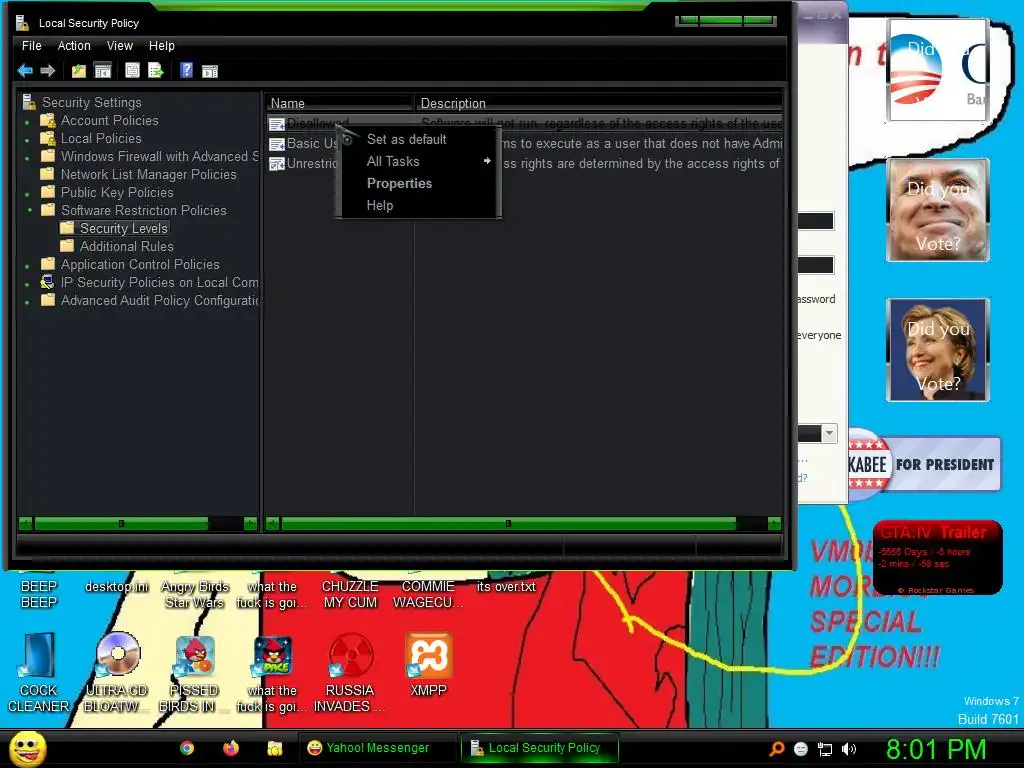The width and height of the screenshot is (1024, 768).
Task: Click the volume speaker tray icon
Action: pyautogui.click(x=849, y=749)
